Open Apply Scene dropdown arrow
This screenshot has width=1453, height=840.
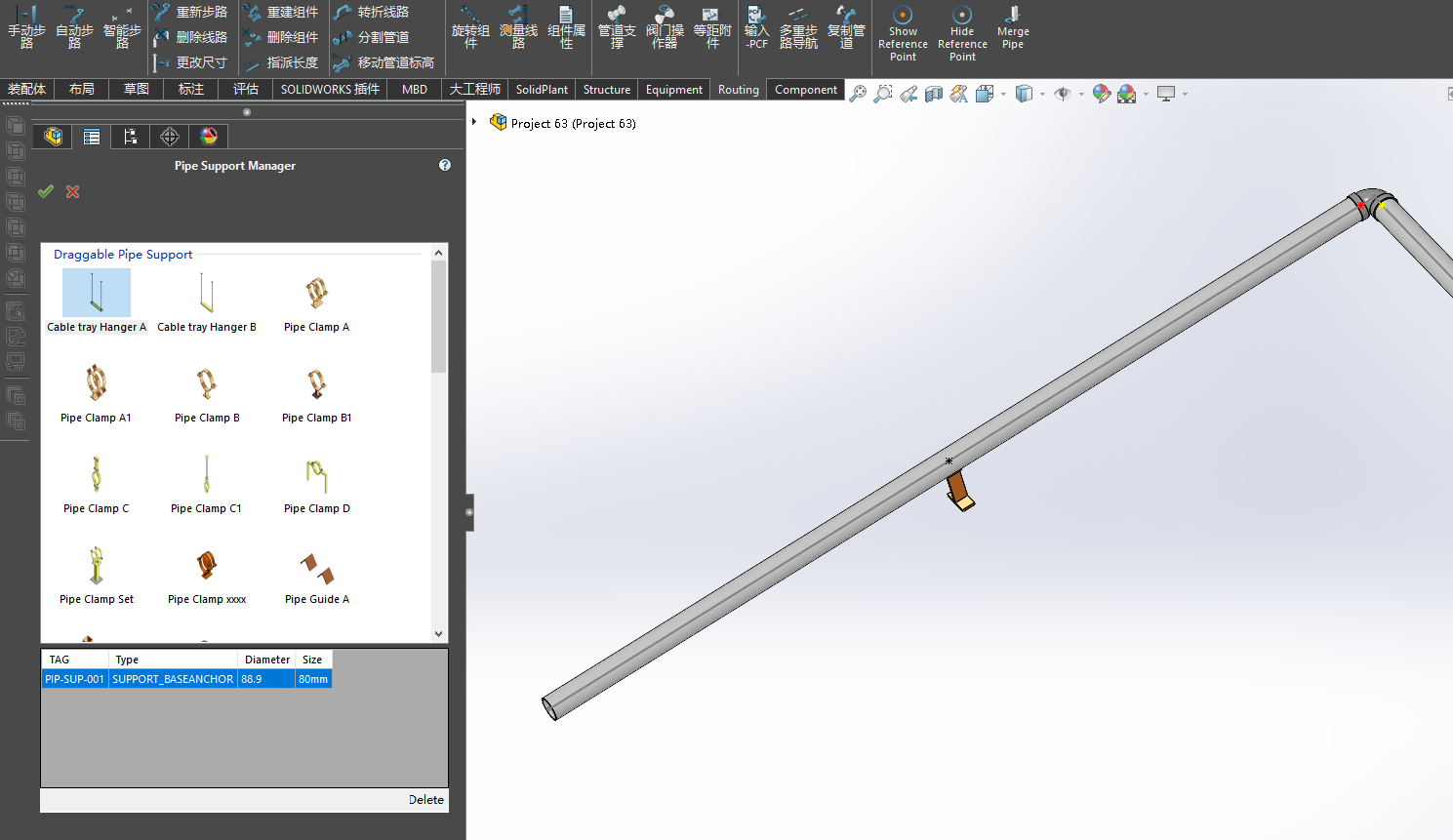tap(1146, 95)
